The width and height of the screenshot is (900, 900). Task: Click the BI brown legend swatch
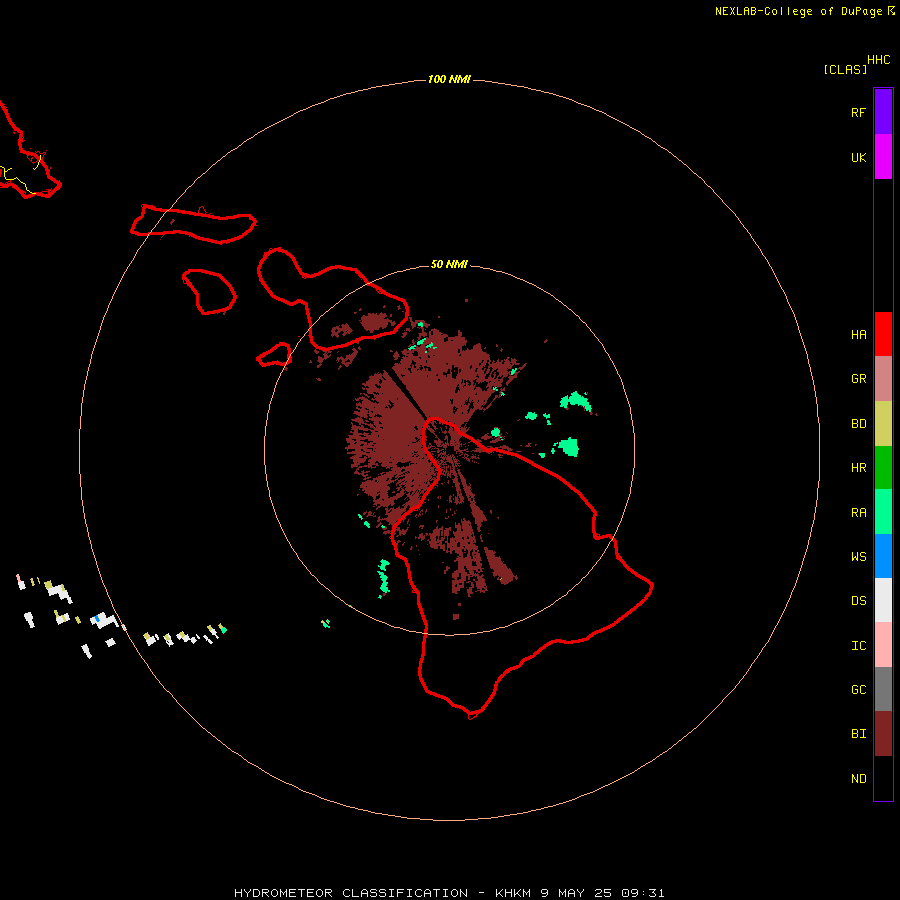(x=883, y=734)
